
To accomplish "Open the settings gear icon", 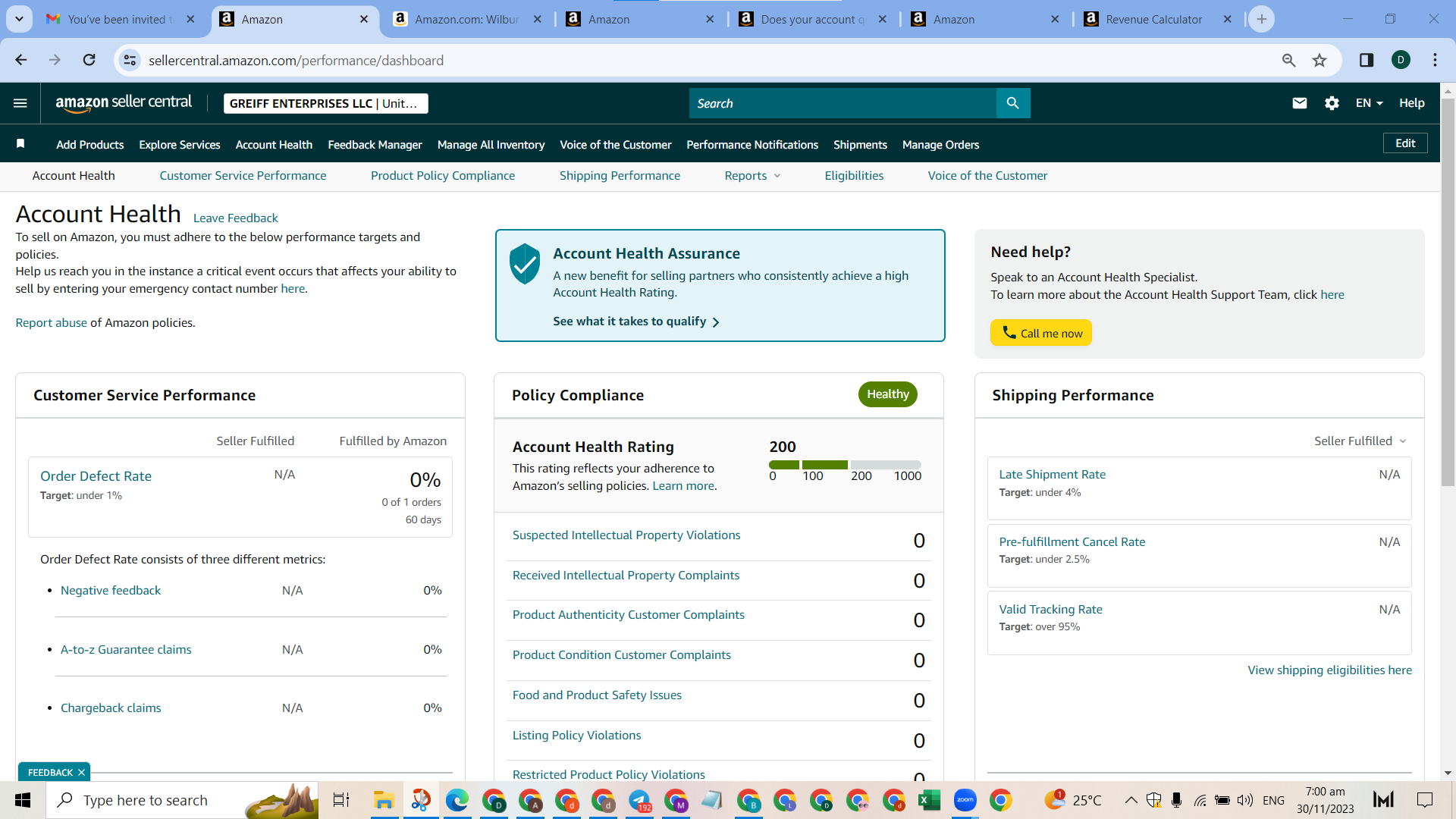I will click(x=1332, y=103).
